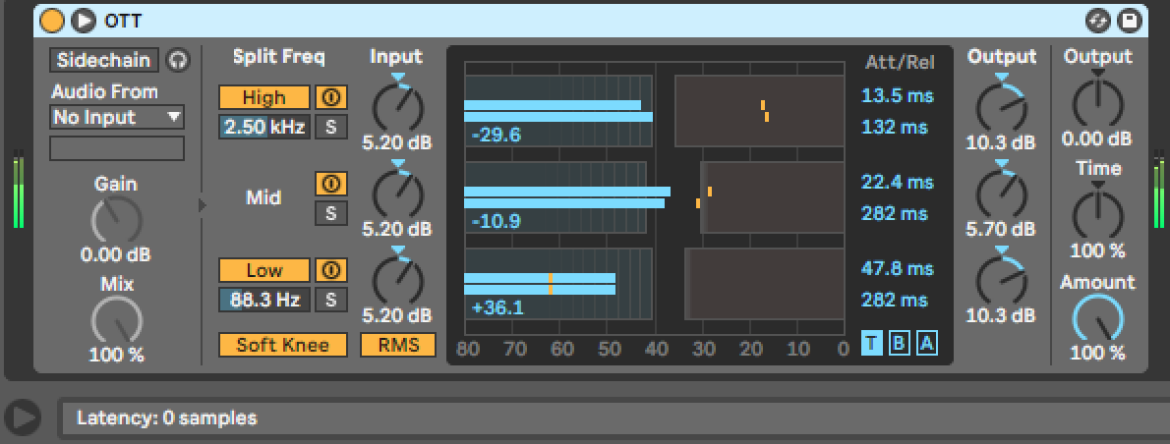Click the Time 100 % knob
Image resolution: width=1170 pixels, height=444 pixels.
coord(1098,215)
